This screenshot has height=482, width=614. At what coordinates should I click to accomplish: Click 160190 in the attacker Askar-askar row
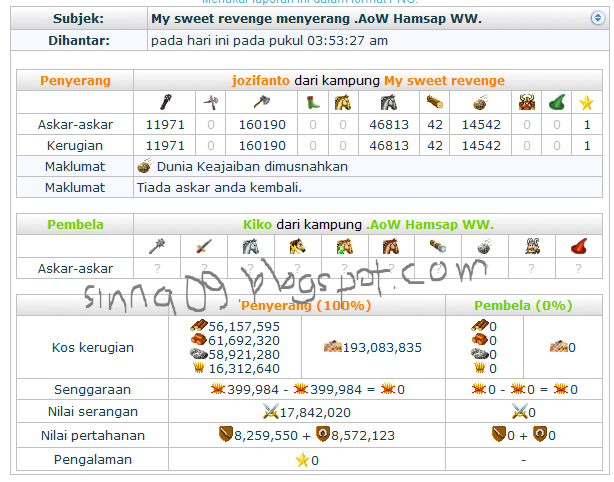(262, 125)
